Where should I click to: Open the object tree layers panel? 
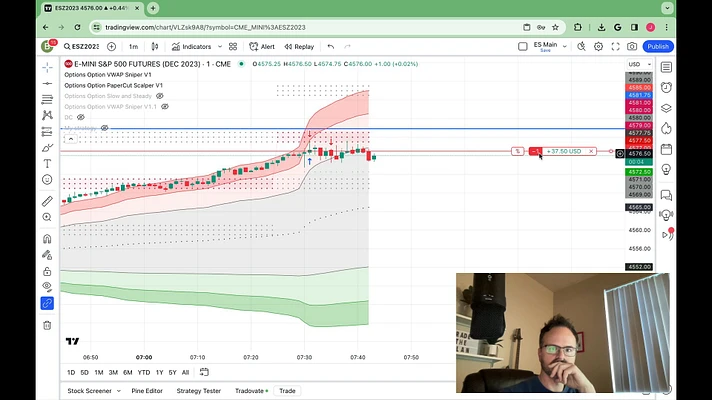pyautogui.click(x=666, y=108)
